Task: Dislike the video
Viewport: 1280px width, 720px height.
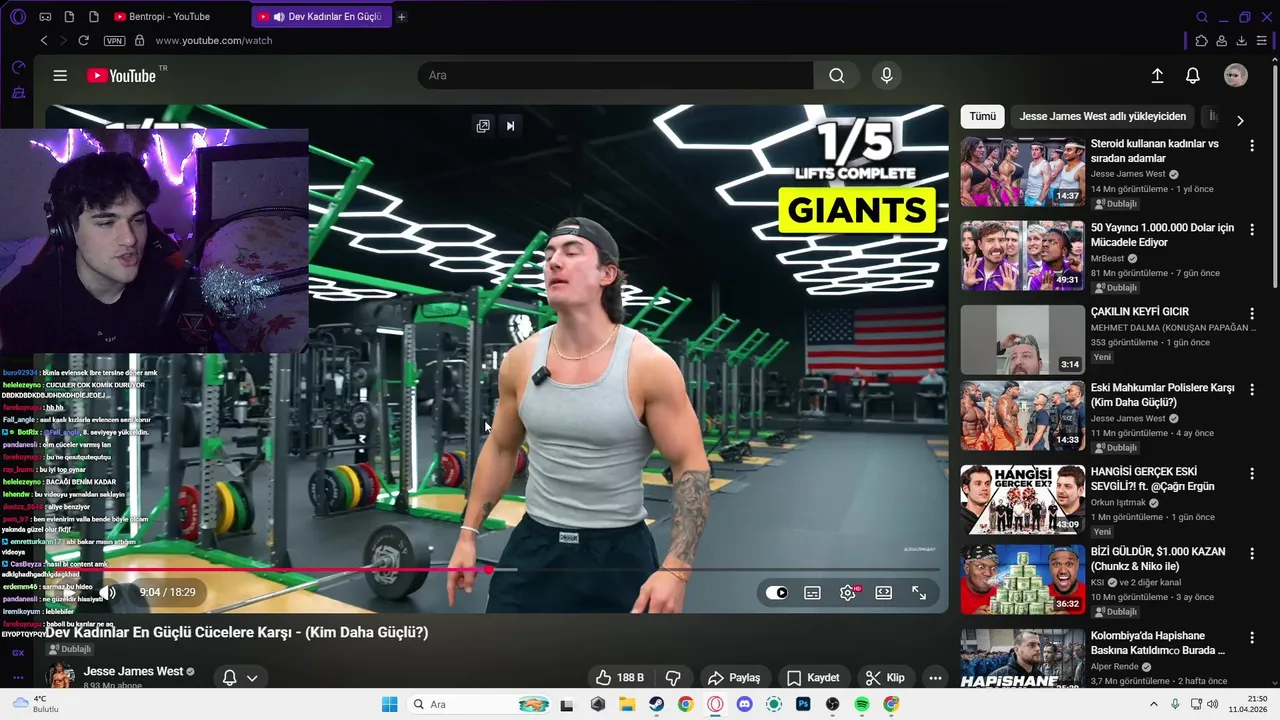Action: tap(673, 677)
